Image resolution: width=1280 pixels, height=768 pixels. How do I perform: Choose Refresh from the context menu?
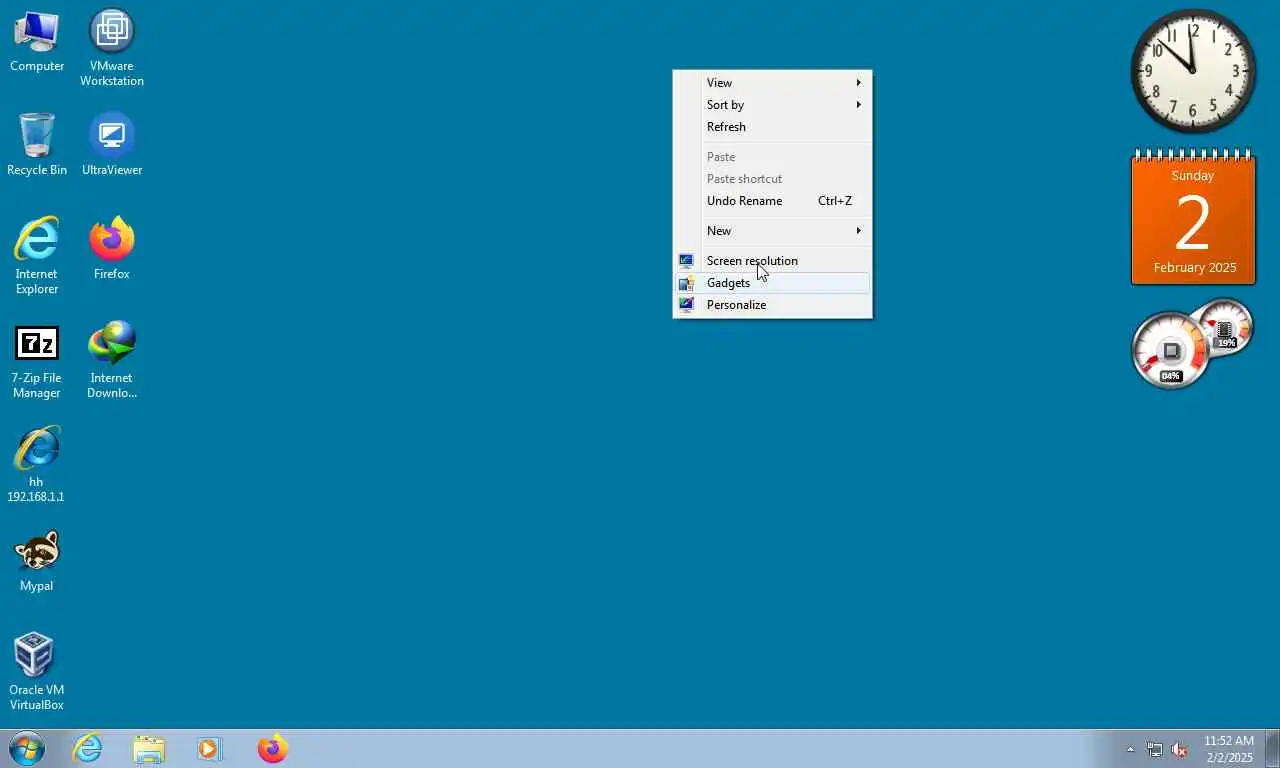coord(772,127)
